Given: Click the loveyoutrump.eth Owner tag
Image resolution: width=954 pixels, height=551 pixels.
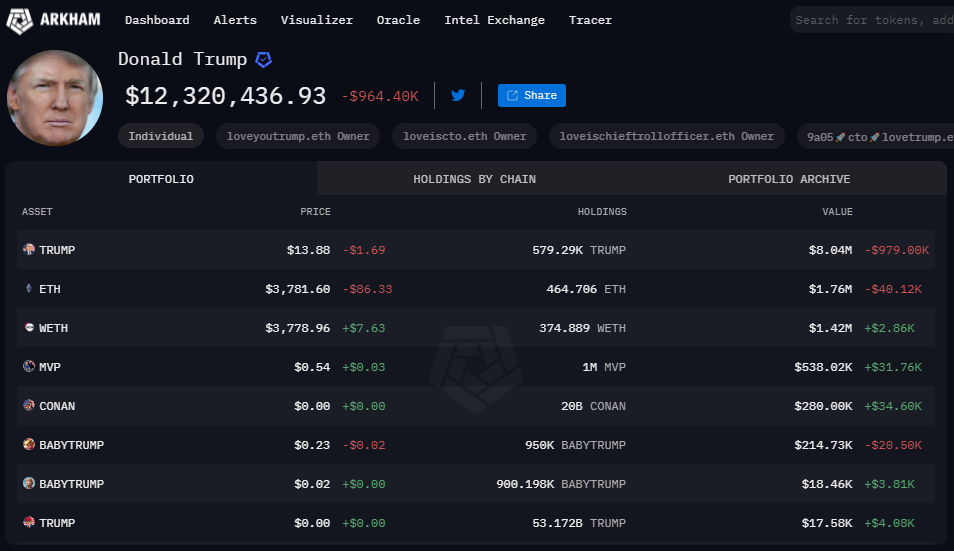Looking at the screenshot, I should (x=298, y=136).
